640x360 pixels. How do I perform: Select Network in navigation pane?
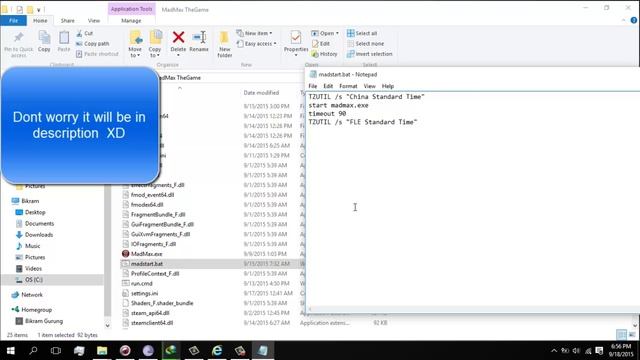pos(32,295)
